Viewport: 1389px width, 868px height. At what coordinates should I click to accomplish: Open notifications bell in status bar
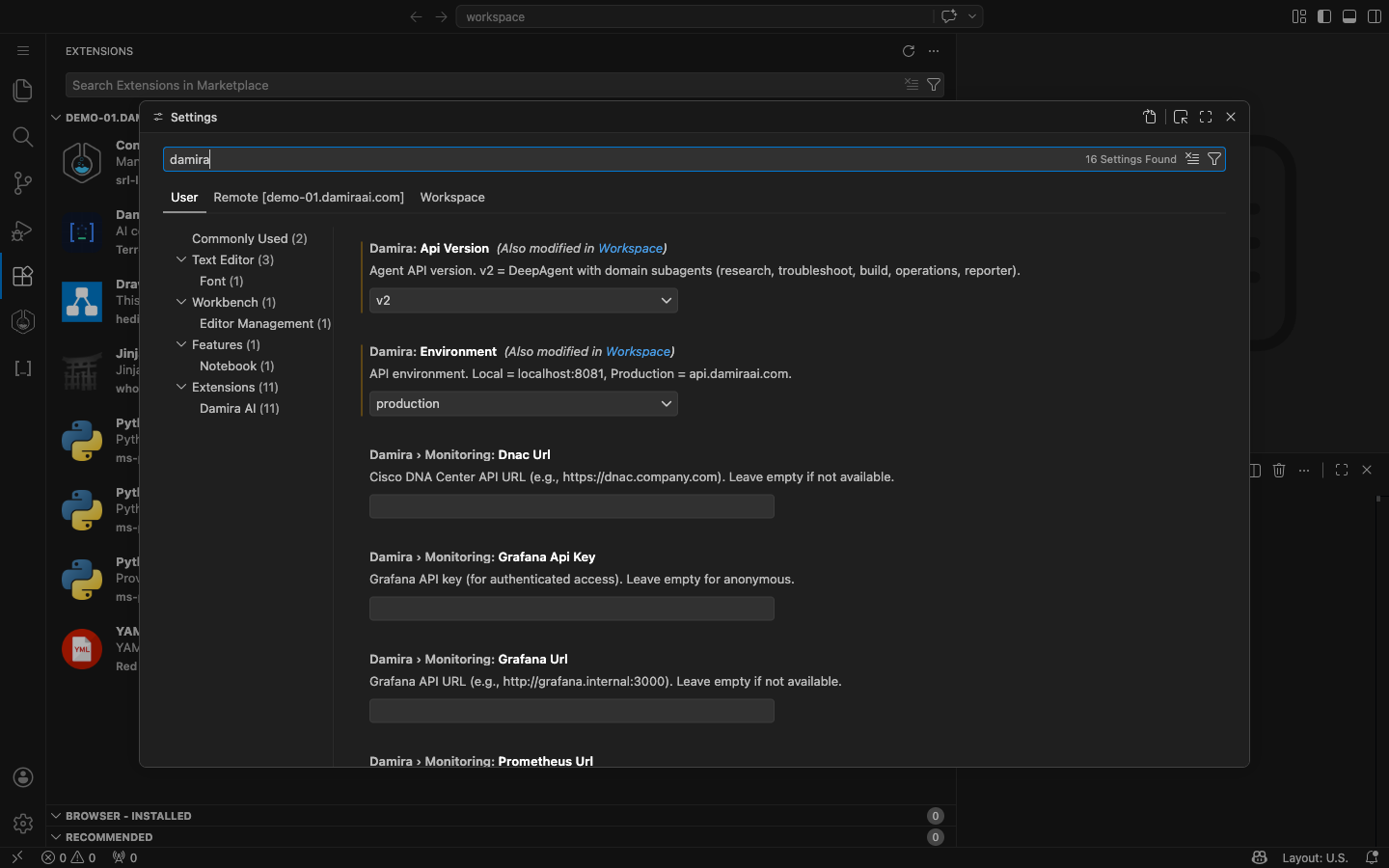point(1372,857)
